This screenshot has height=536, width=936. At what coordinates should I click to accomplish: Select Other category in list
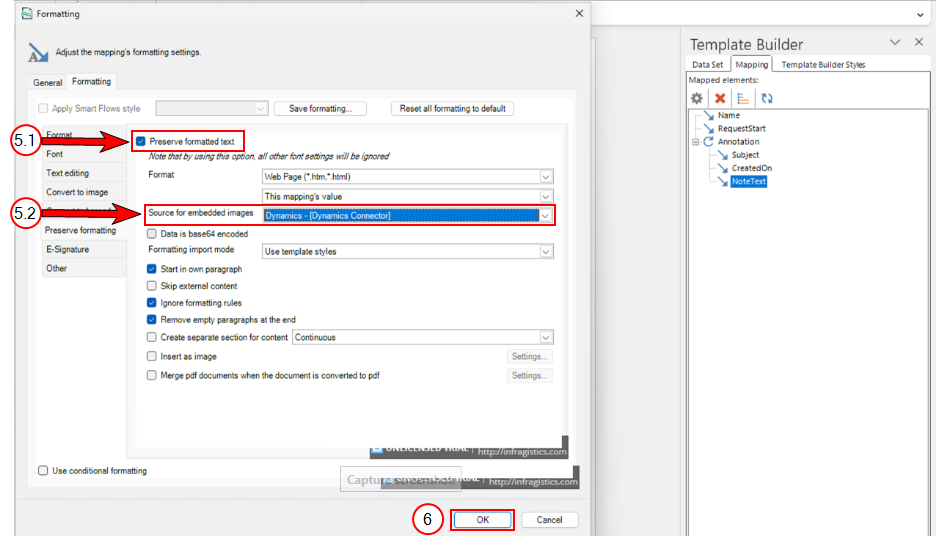(84, 269)
